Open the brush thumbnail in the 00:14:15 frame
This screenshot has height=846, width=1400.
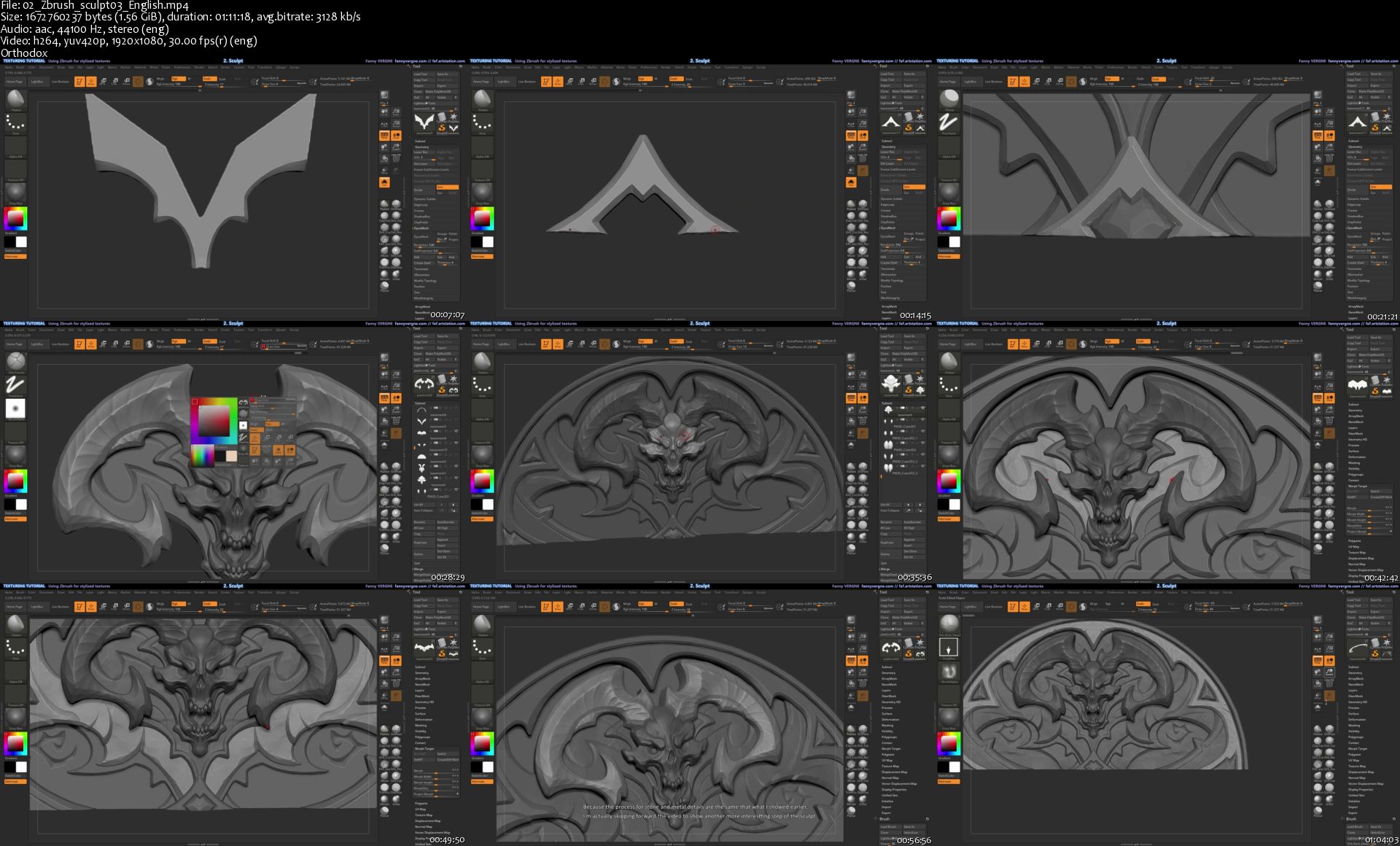(x=482, y=99)
